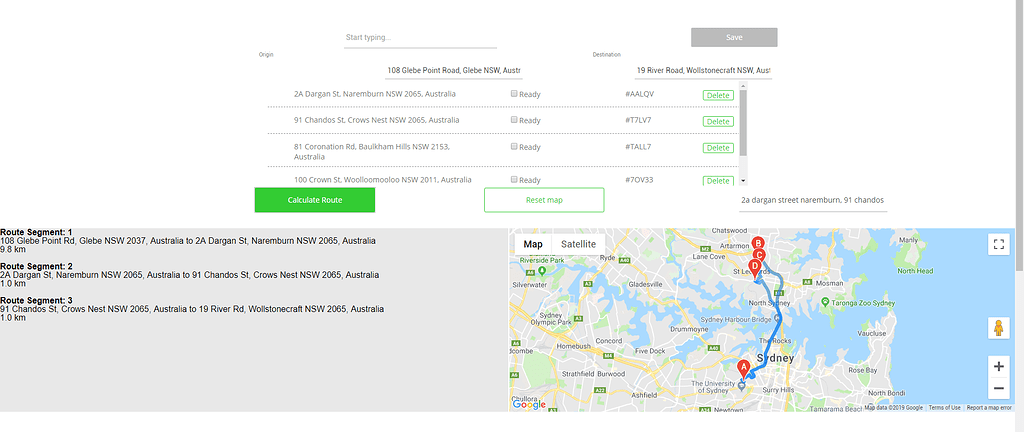Click Route Segment: 1 heading
This screenshot has height=432, width=1024.
(x=37, y=232)
